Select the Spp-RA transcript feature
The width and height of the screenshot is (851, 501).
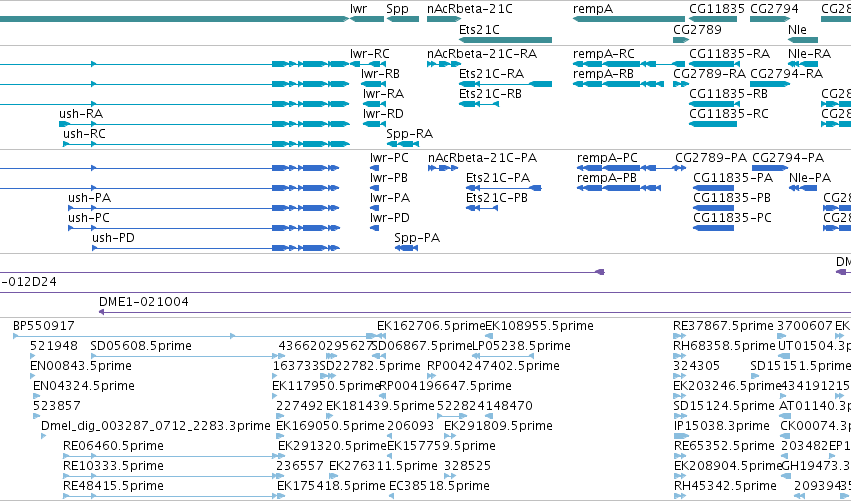point(403,144)
